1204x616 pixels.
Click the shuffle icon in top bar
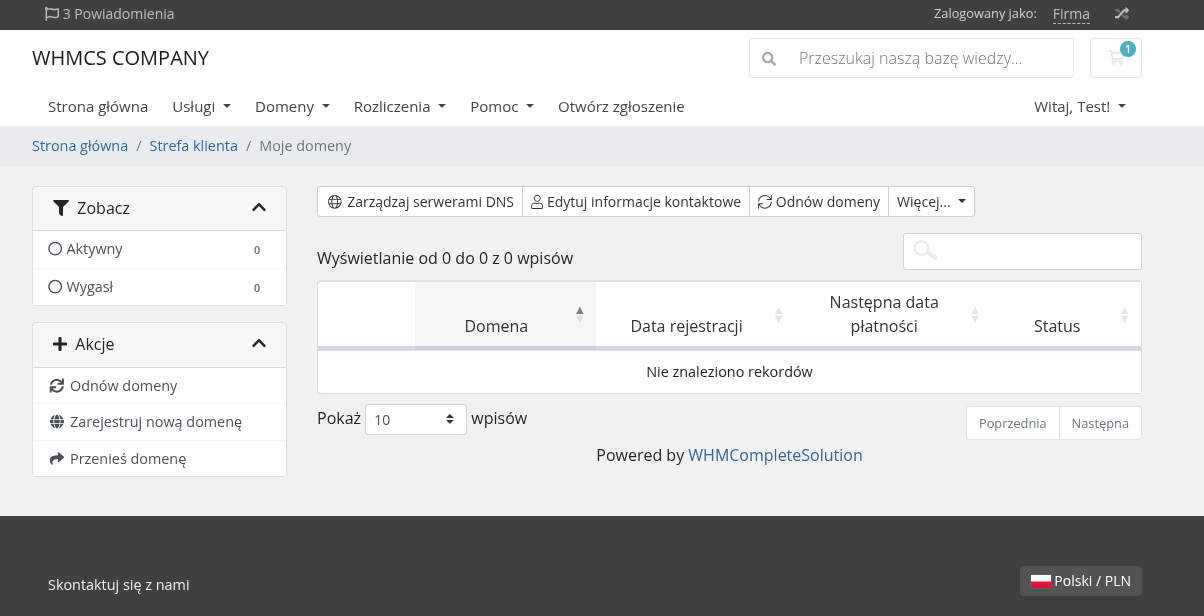click(x=1122, y=14)
